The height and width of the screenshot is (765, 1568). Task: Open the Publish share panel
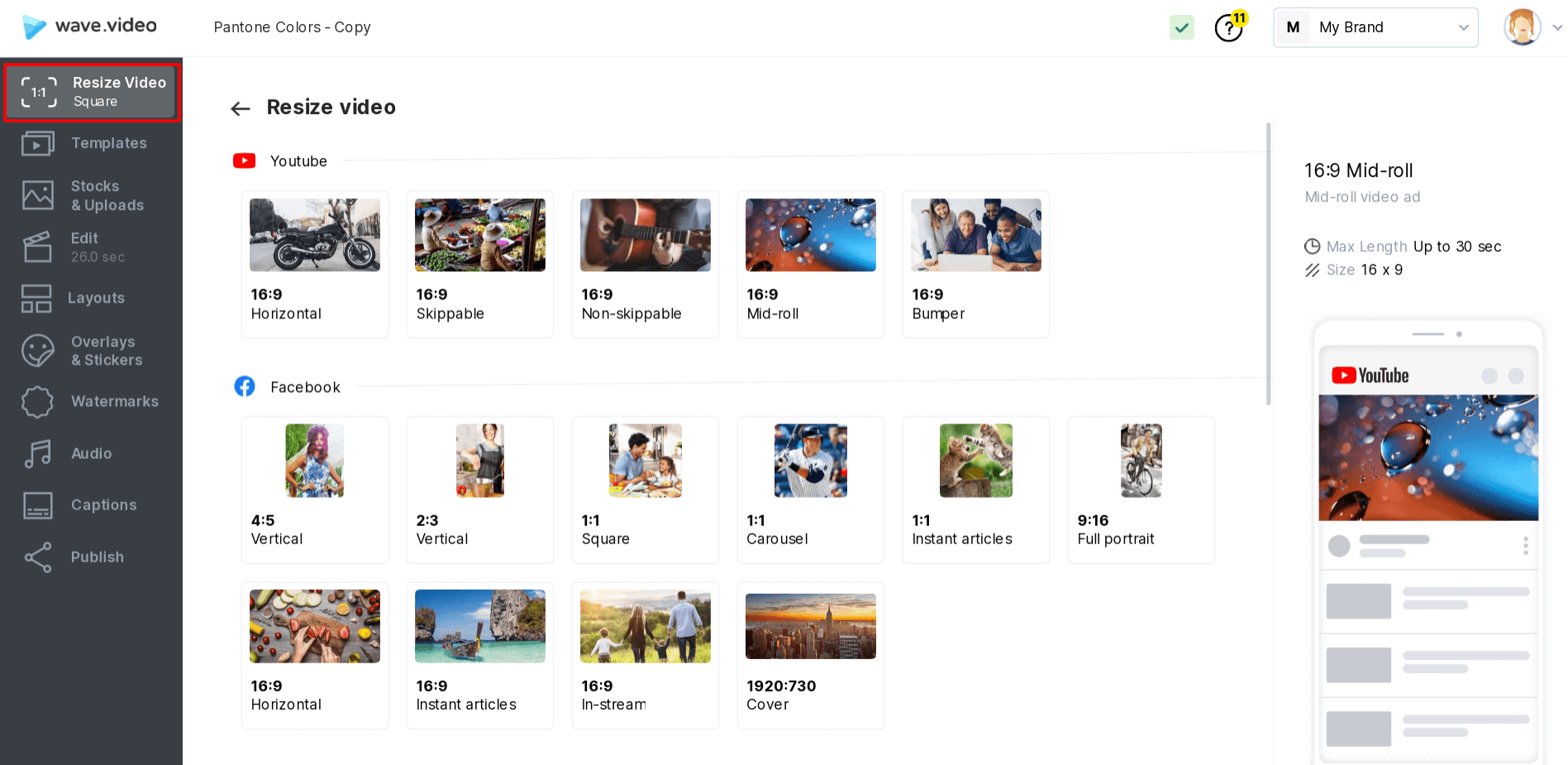91,557
